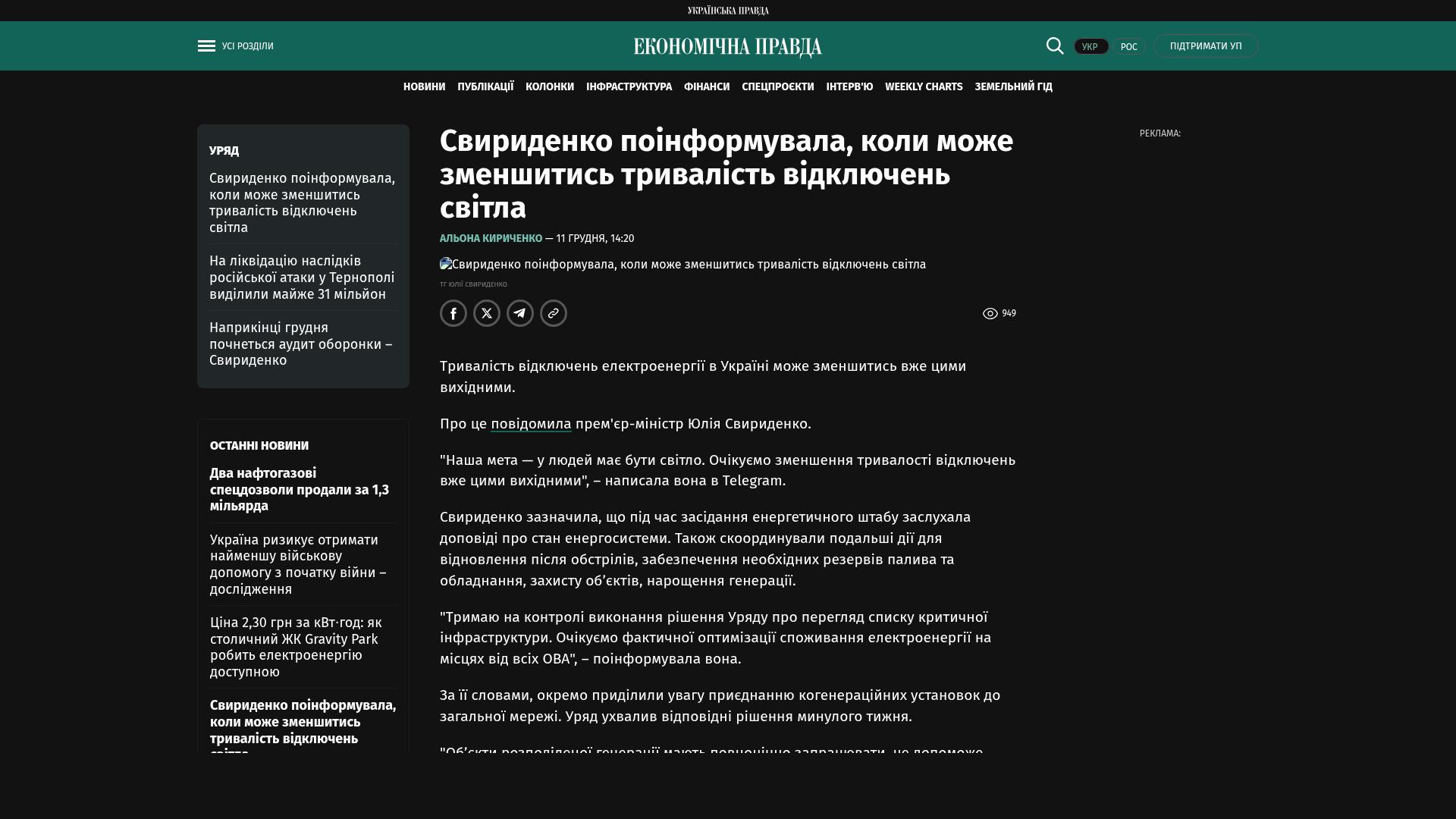Expand УСІ РОЗДІЛИ sections menu
This screenshot has height=819, width=1456.
[x=248, y=46]
